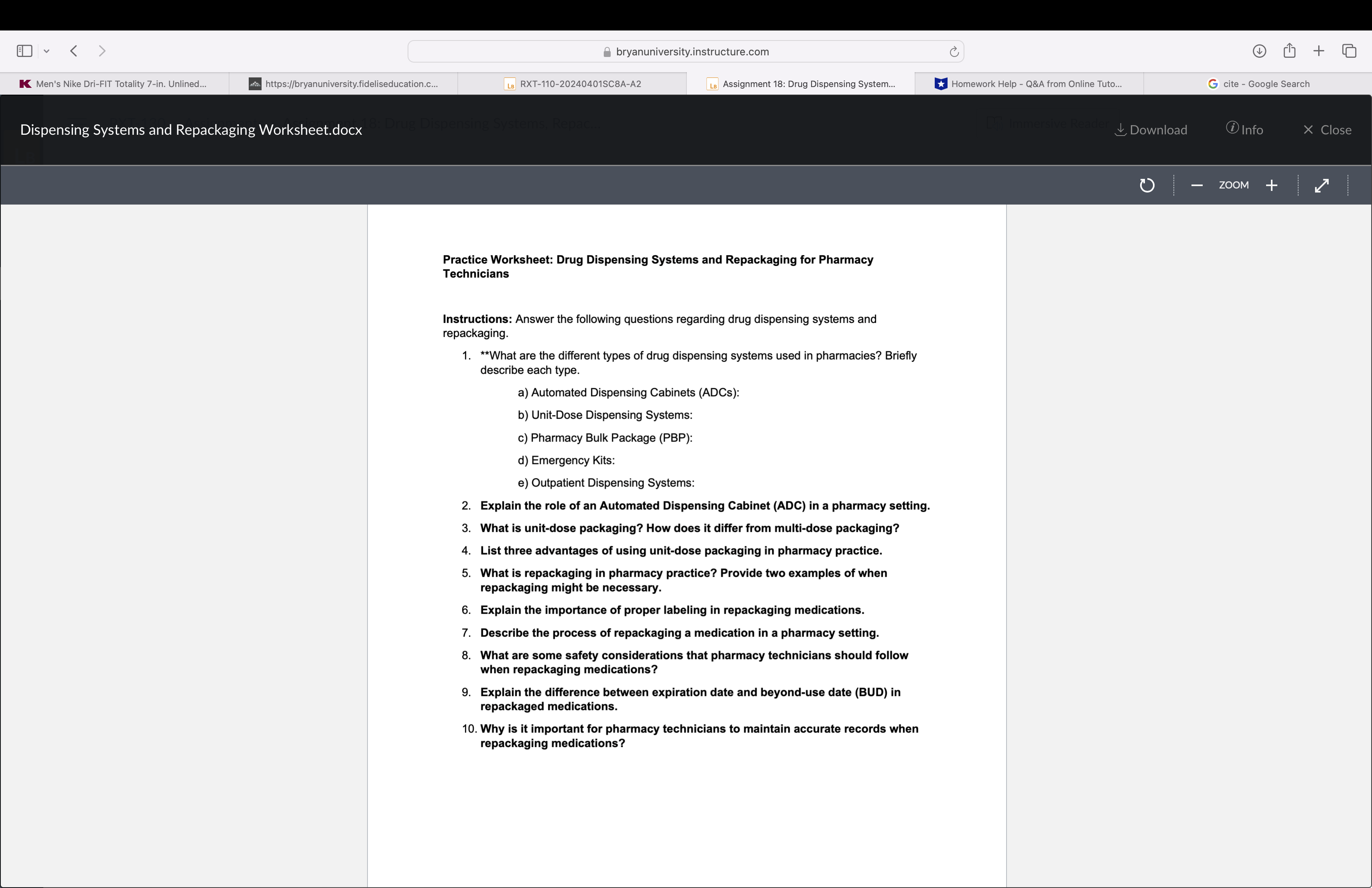Click the address bar showing bryanuniversity.instructure.com

pyautogui.click(x=686, y=51)
